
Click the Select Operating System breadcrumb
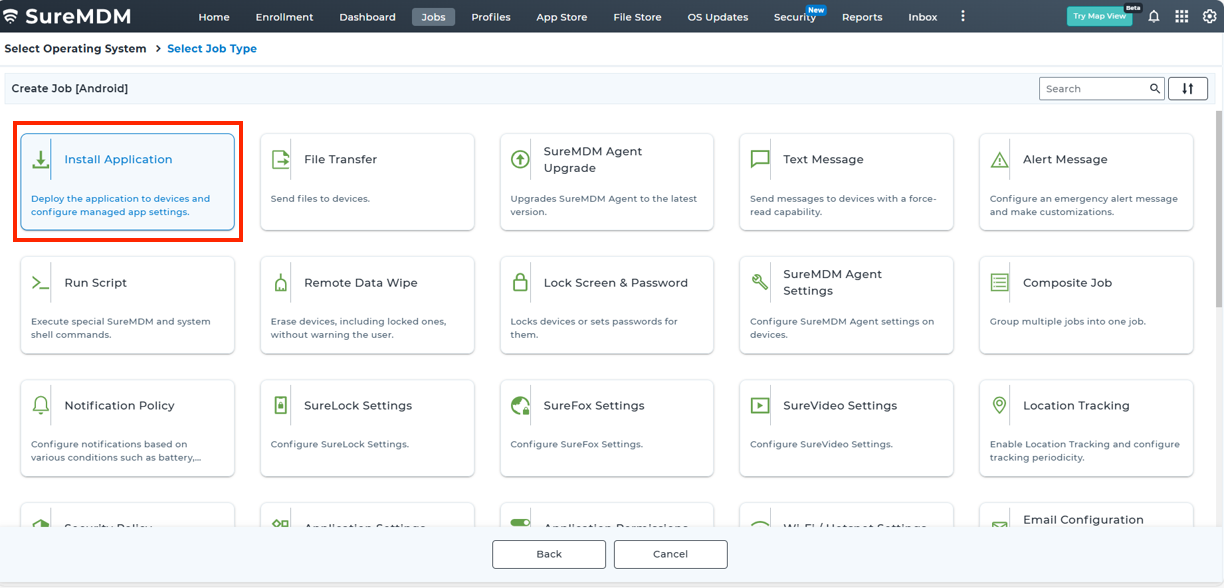(75, 49)
